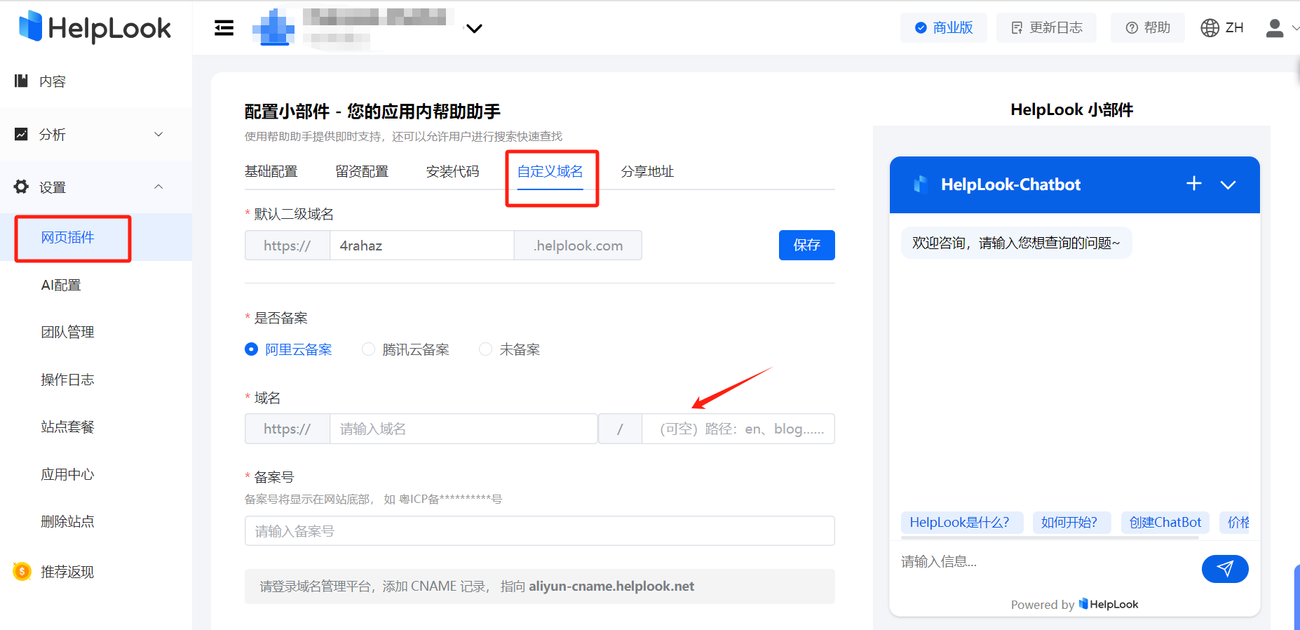Click the Powered by HelpLook link
The height and width of the screenshot is (630, 1300).
point(1074,604)
